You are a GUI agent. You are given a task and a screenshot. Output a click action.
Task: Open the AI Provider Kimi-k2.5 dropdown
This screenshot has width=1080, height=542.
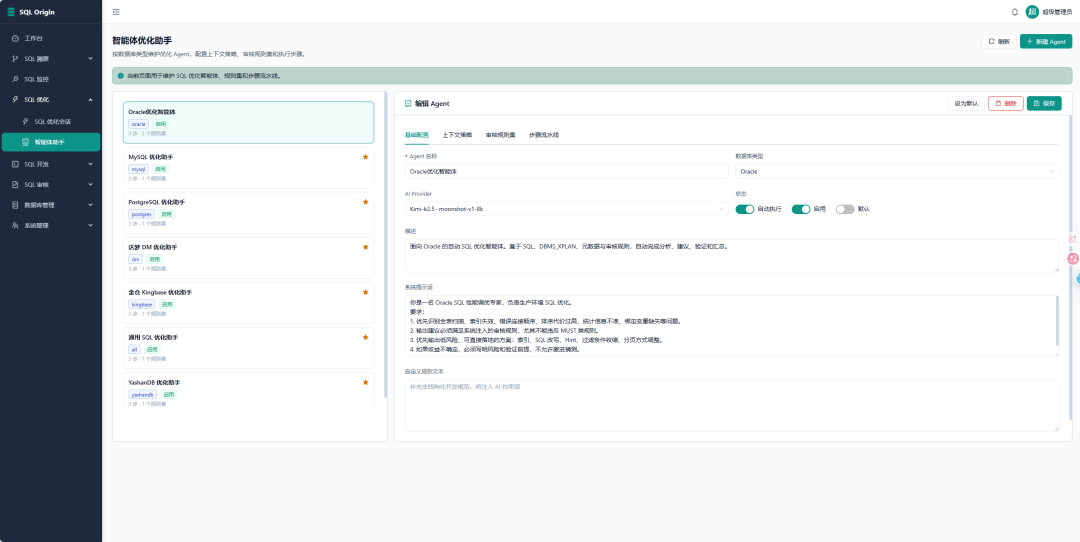tap(566, 209)
